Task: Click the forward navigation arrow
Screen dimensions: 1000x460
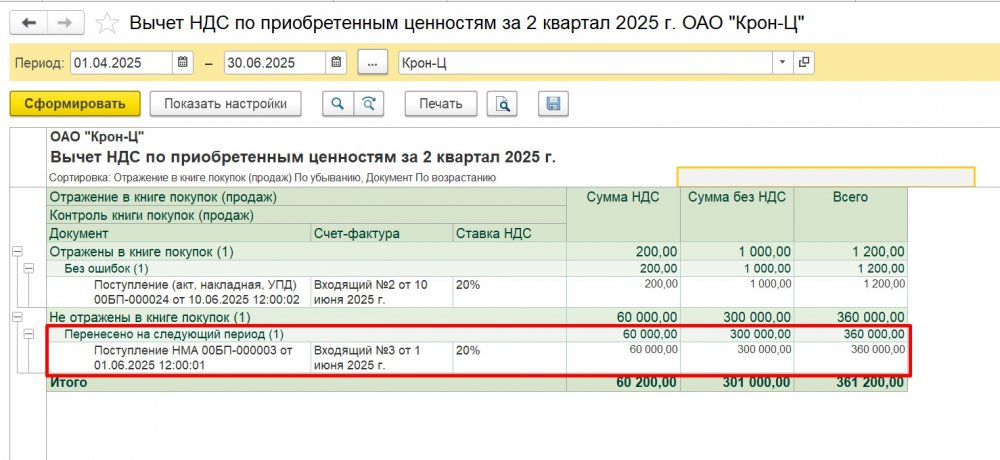Action: [64, 22]
